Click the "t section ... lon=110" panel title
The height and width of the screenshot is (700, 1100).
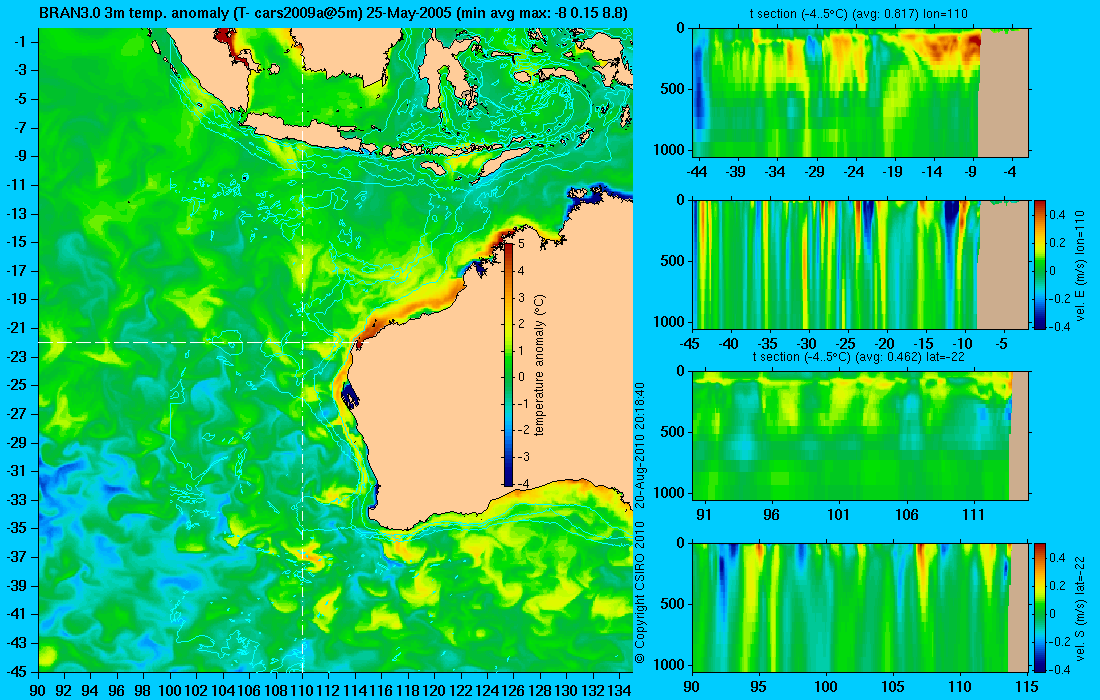point(859,14)
